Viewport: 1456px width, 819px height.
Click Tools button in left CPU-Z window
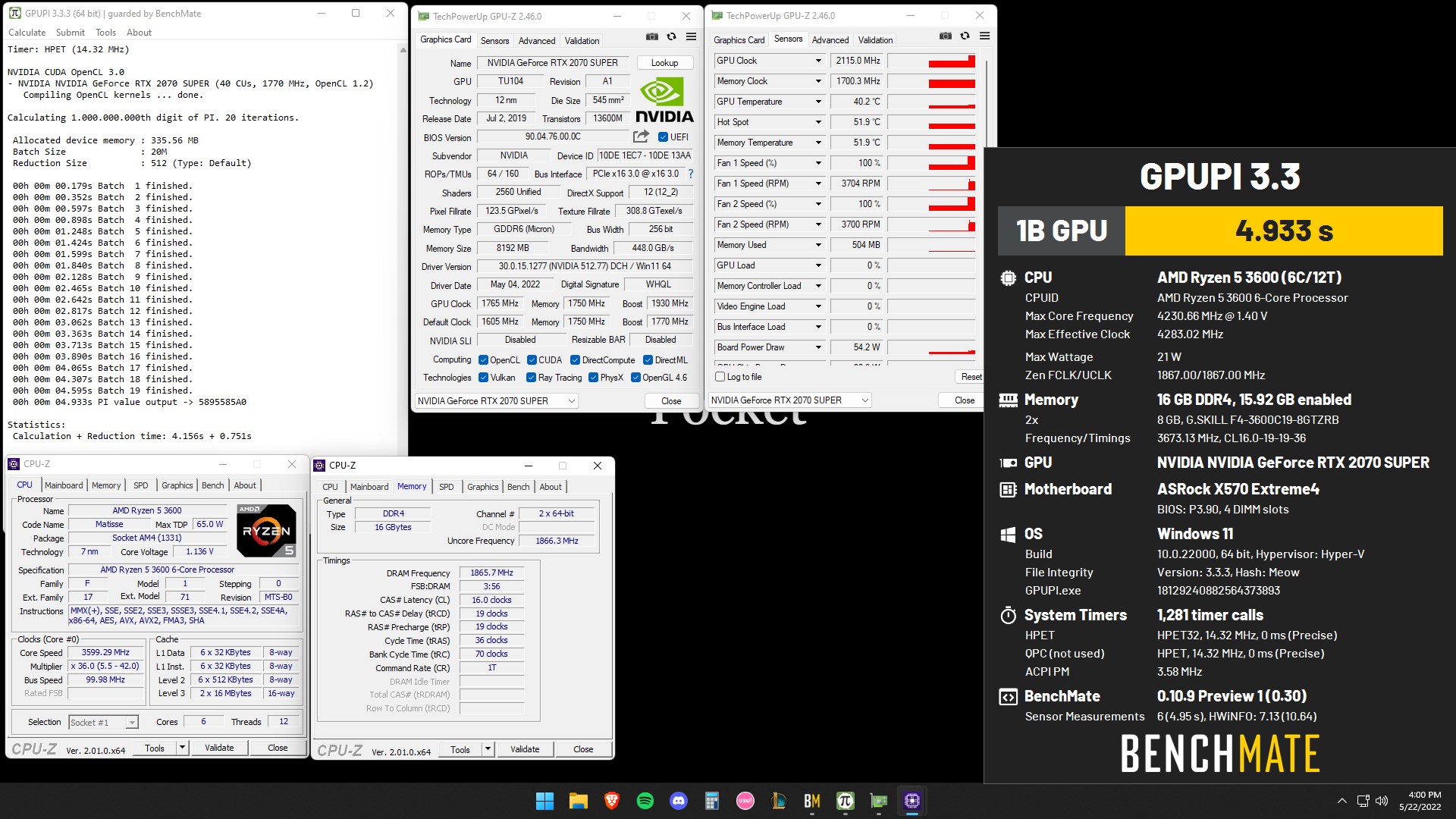[155, 748]
